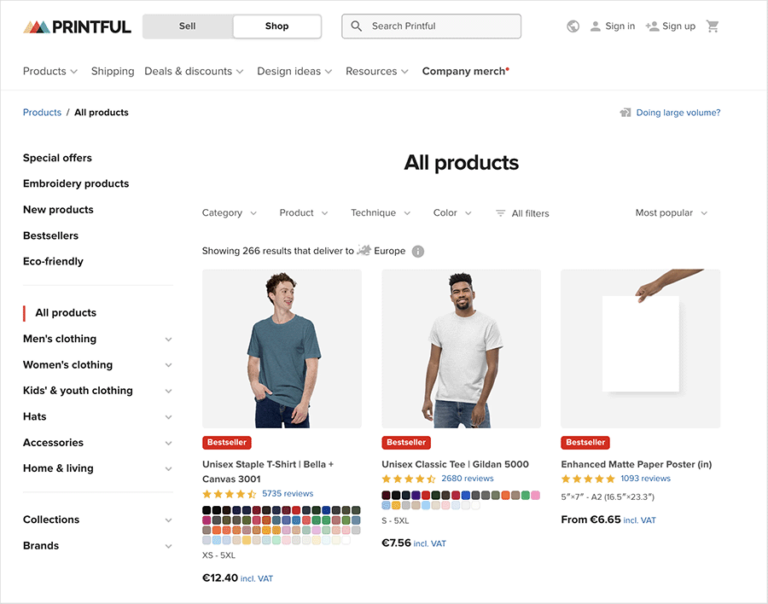768x604 pixels.
Task: Open the Design ideas menu
Action: click(295, 71)
